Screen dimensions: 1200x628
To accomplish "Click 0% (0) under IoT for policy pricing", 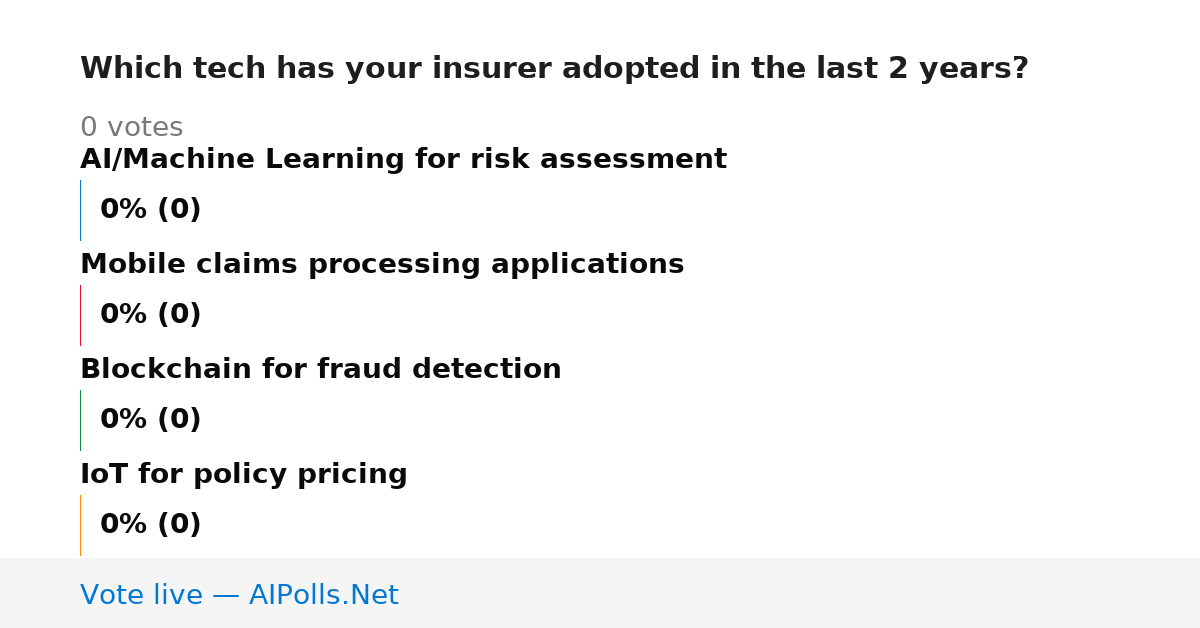I will 151,525.
